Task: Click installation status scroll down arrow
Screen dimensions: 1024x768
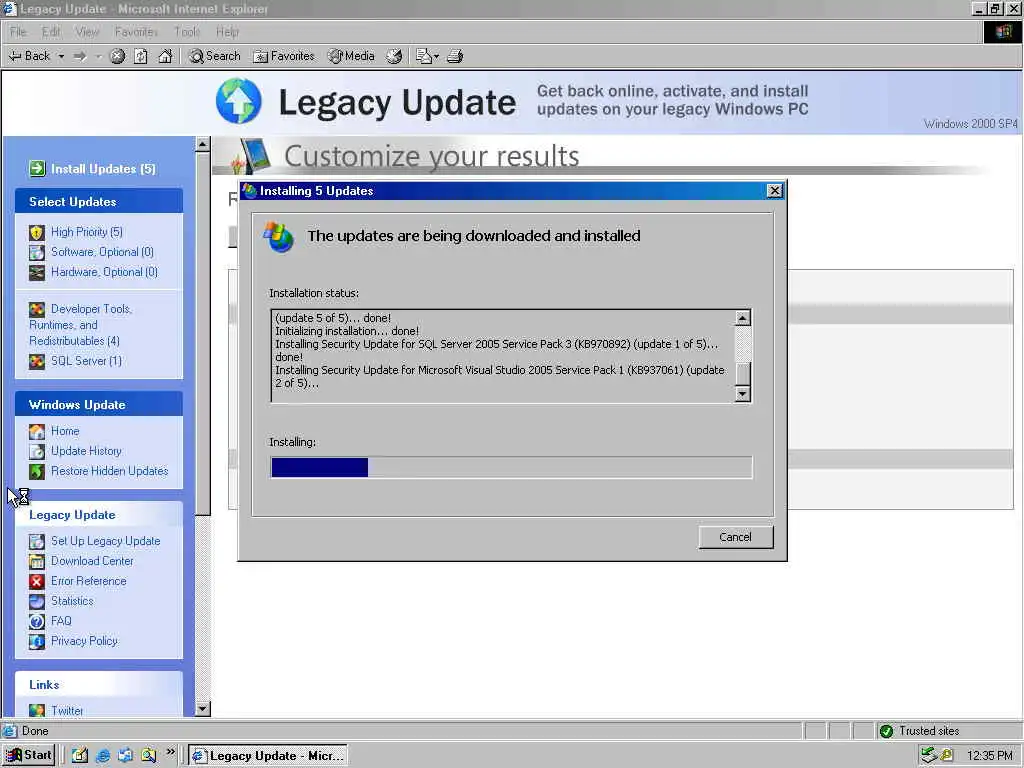Action: 743,394
